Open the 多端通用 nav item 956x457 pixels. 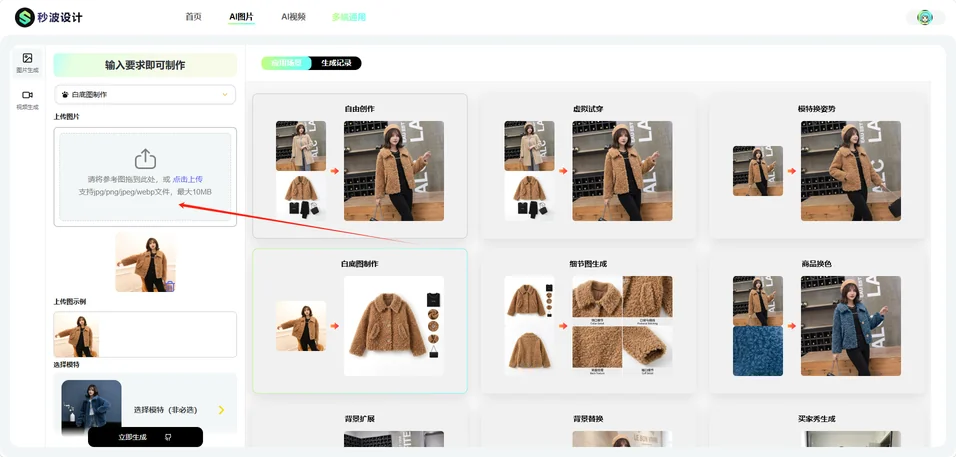(x=349, y=17)
